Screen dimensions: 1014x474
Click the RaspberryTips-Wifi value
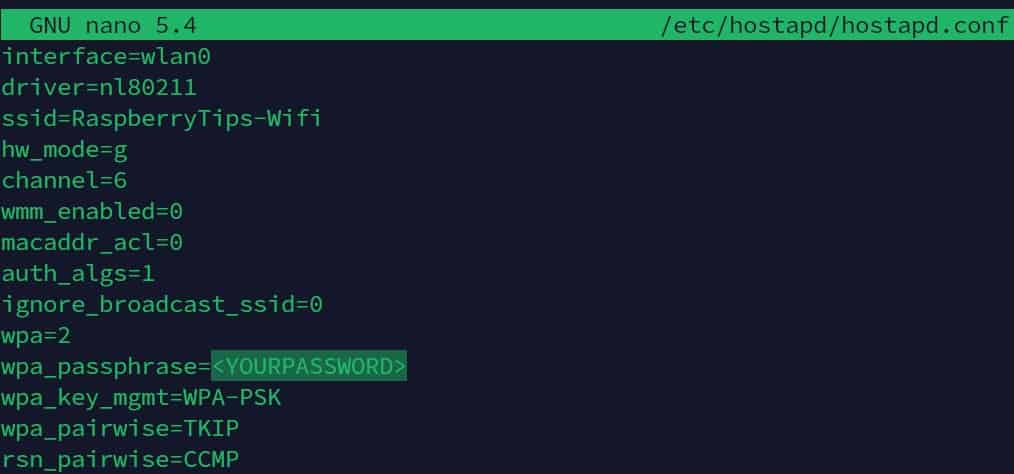pyautogui.click(x=197, y=119)
